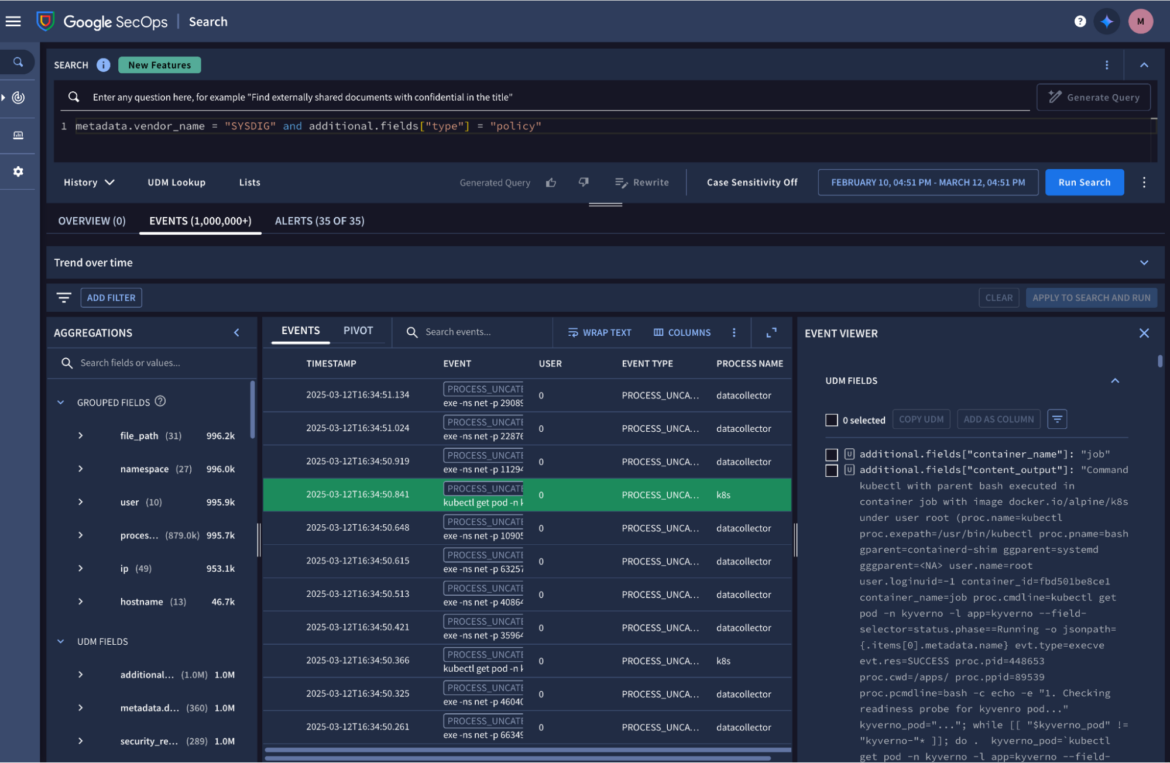Click the Event Viewer vertical scrollbar
The image size is (1170, 763).
tap(1160, 361)
